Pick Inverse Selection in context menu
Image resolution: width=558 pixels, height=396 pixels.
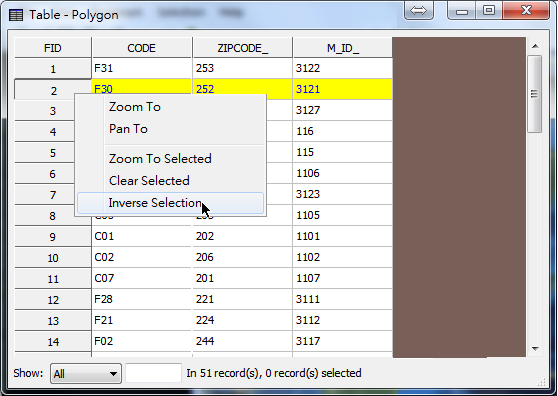click(170, 203)
